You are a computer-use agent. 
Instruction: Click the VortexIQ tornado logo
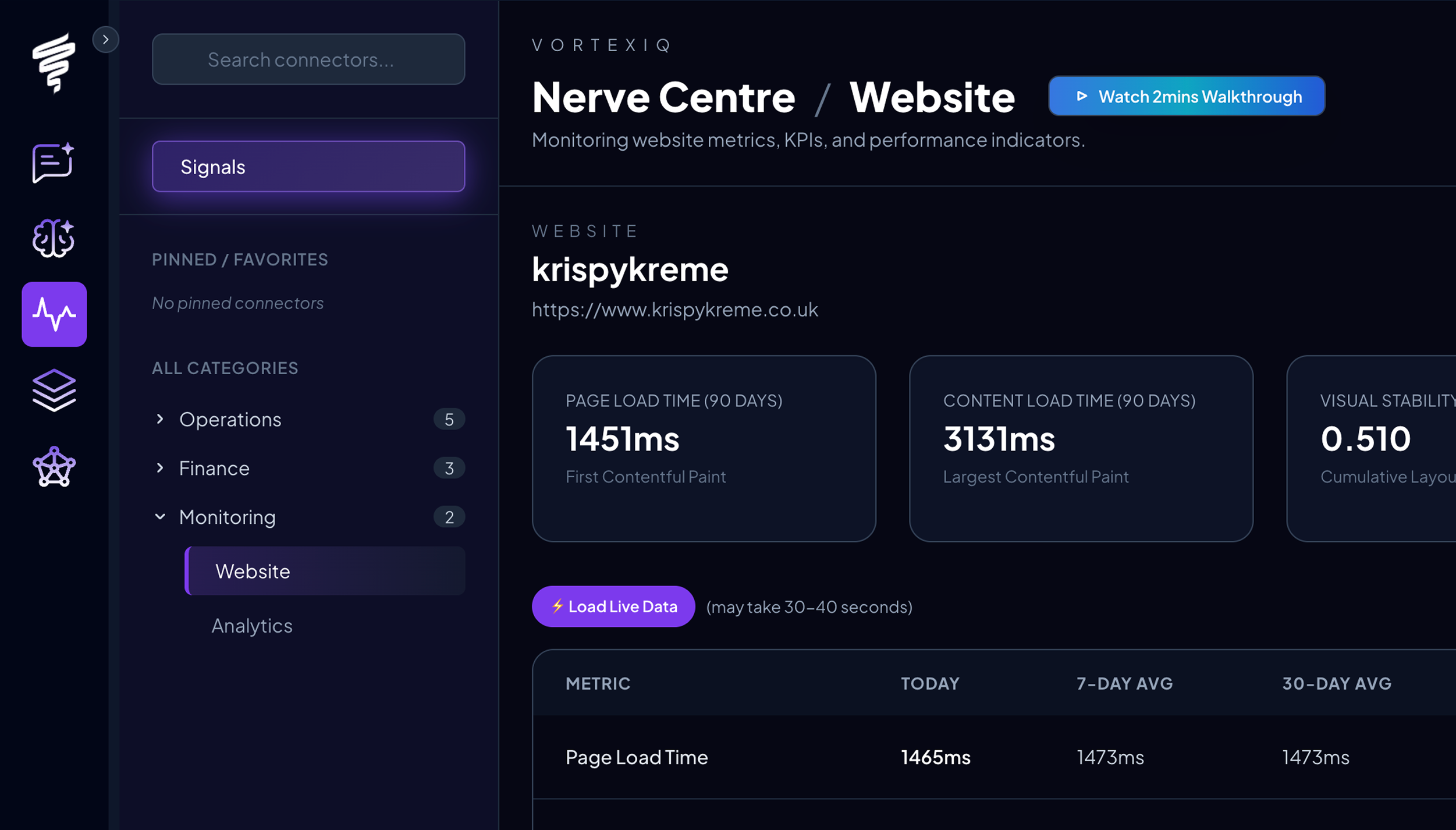[x=54, y=62]
